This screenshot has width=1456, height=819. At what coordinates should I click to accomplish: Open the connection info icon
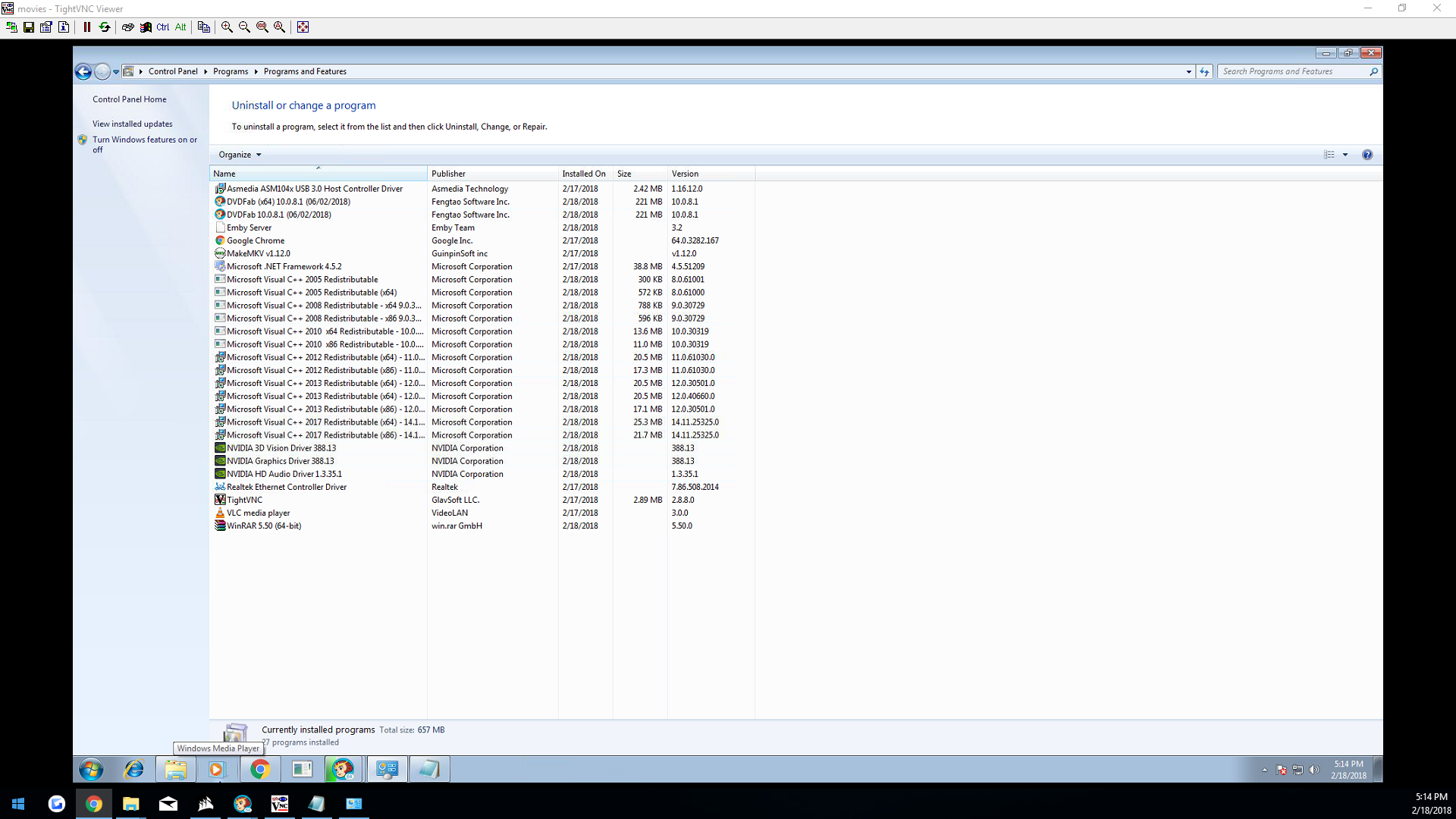pyautogui.click(x=64, y=27)
